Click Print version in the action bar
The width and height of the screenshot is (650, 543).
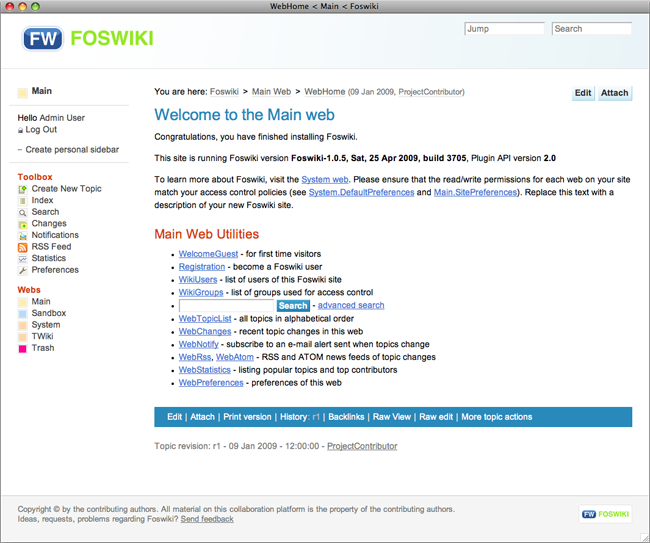click(x=247, y=417)
